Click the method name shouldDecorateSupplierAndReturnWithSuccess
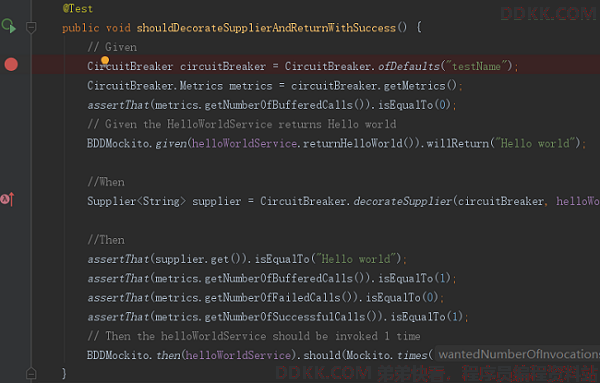 point(266,28)
